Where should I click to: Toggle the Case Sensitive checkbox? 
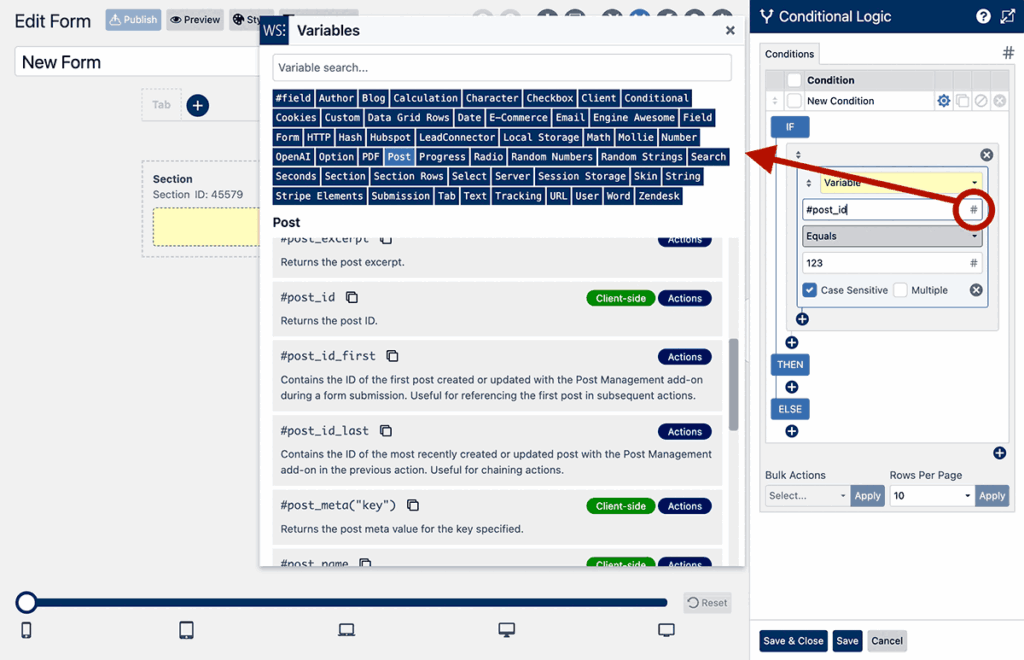810,290
